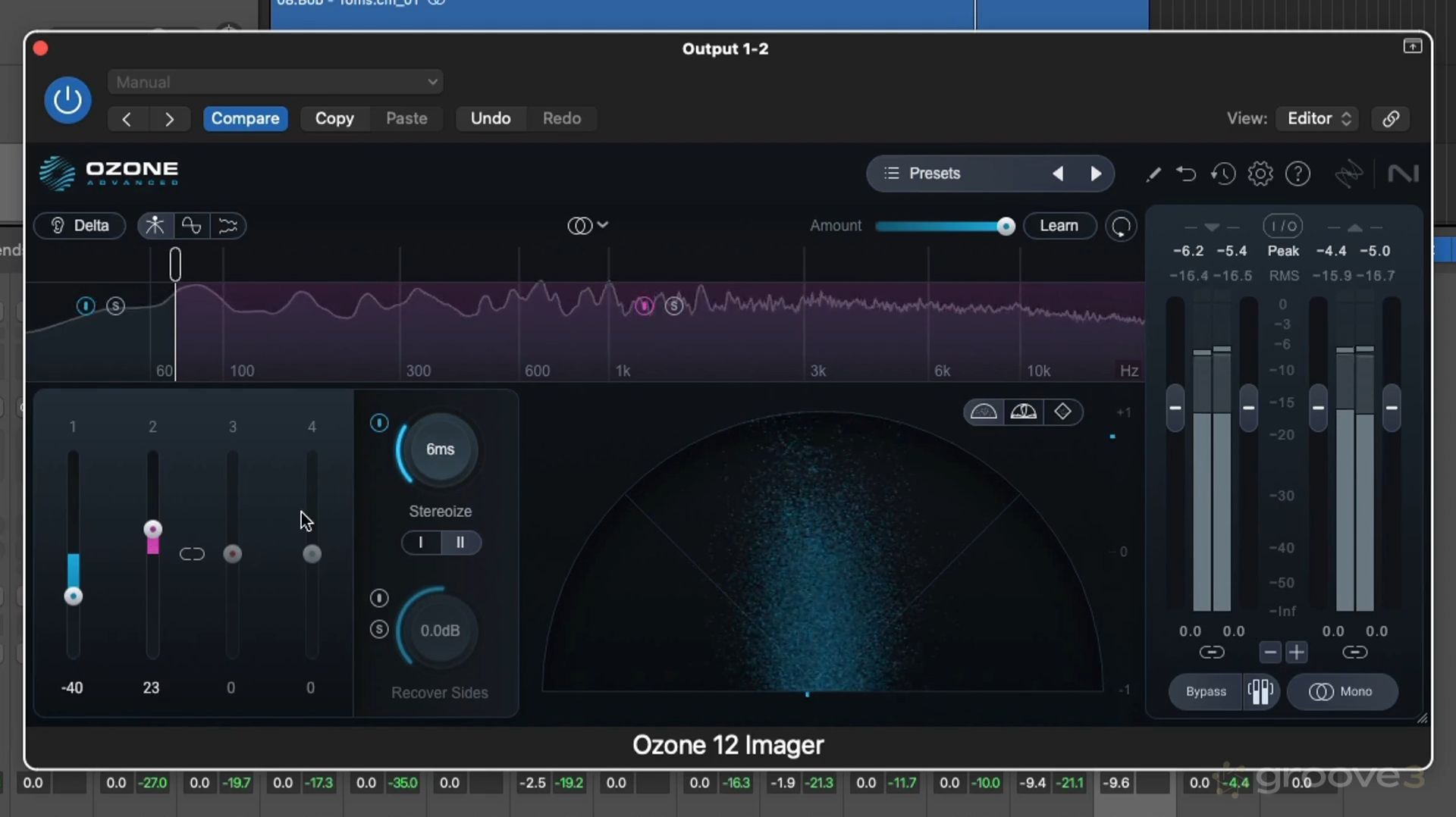
Task: Click the 6ms Stereoize knob
Action: tap(440, 449)
